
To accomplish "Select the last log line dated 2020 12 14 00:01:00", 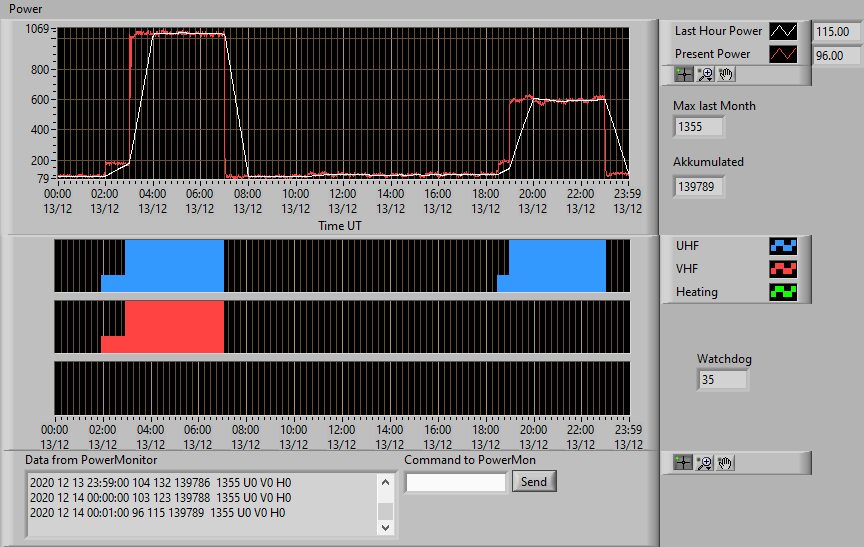I will (158, 513).
